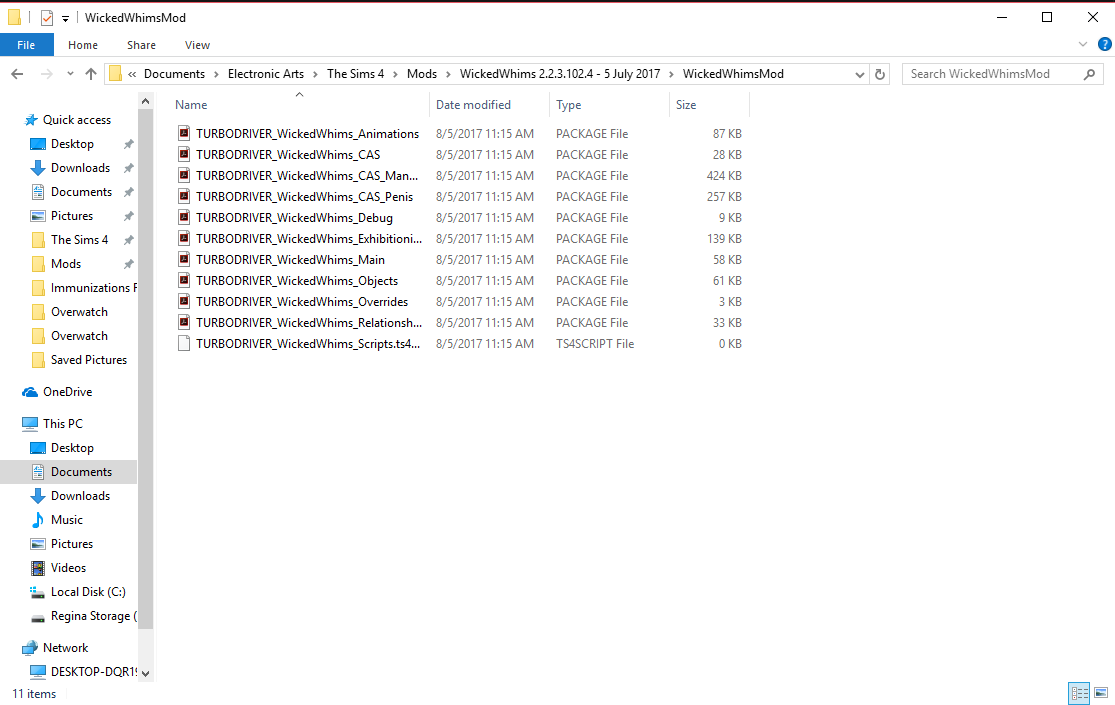The image size is (1115, 705).
Task: Select TURBODRIVER_WickedWhims_Animations file icon
Action: [x=184, y=133]
